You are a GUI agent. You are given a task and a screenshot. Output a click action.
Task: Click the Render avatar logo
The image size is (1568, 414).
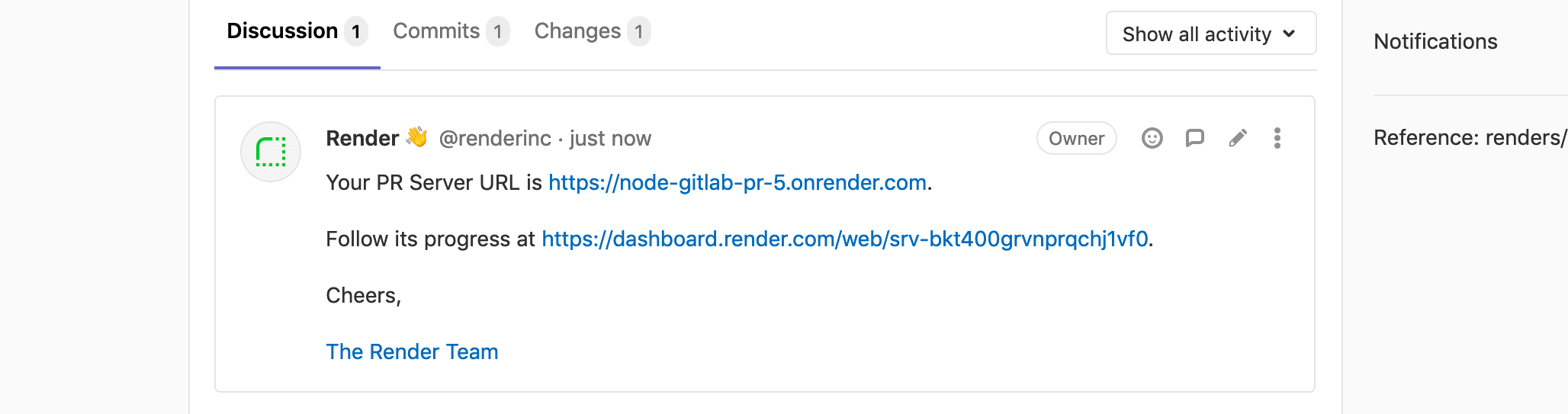(x=271, y=152)
